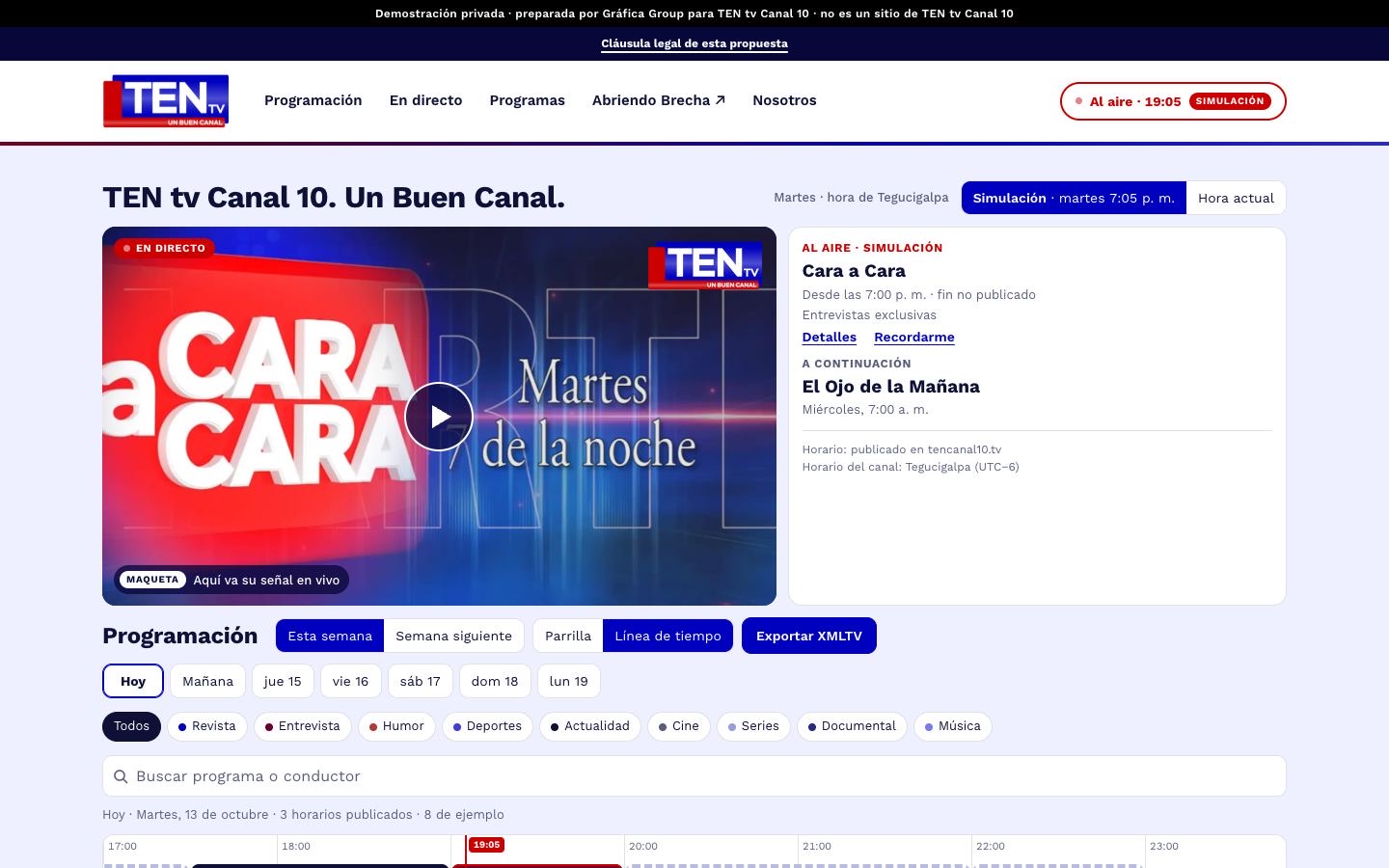The image size is (1389, 868).
Task: Click El Ojo de la Mañana title
Action: tap(891, 387)
